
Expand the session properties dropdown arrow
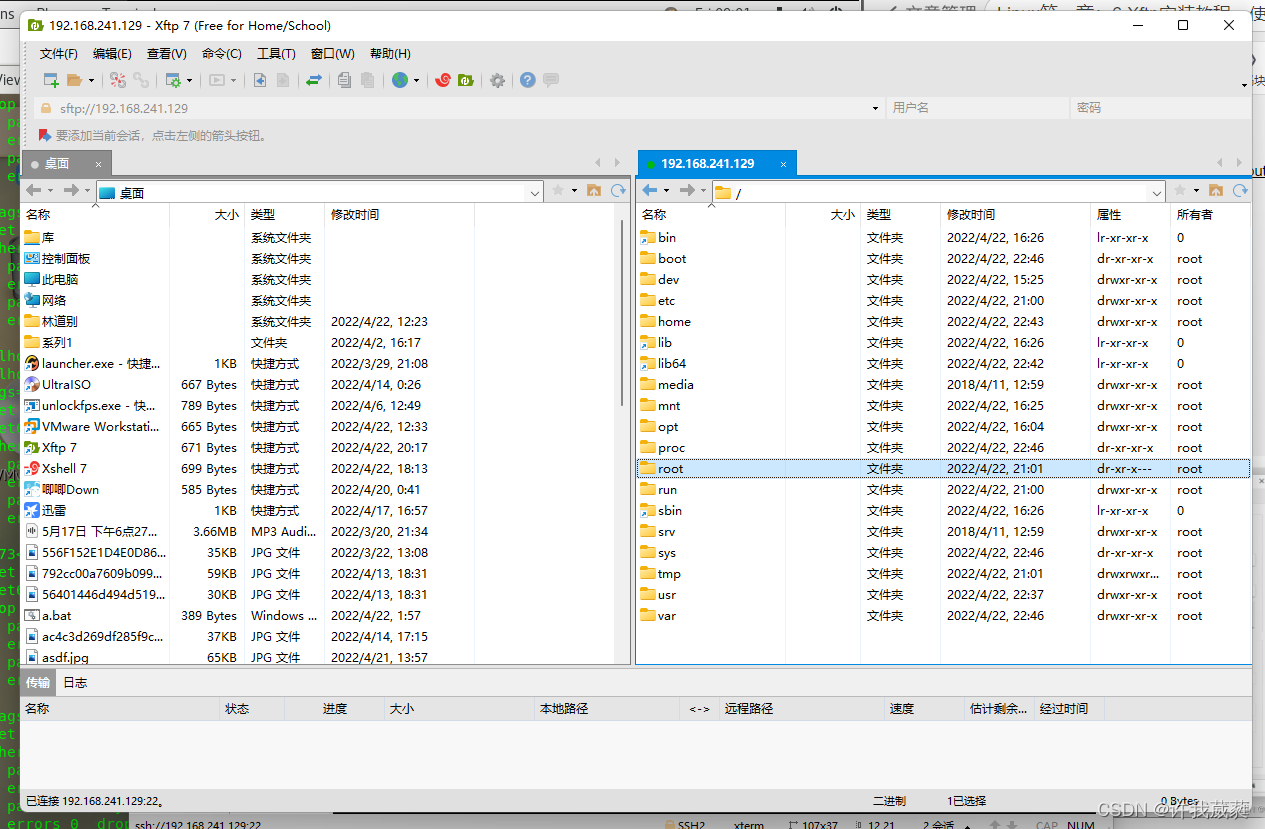189,80
